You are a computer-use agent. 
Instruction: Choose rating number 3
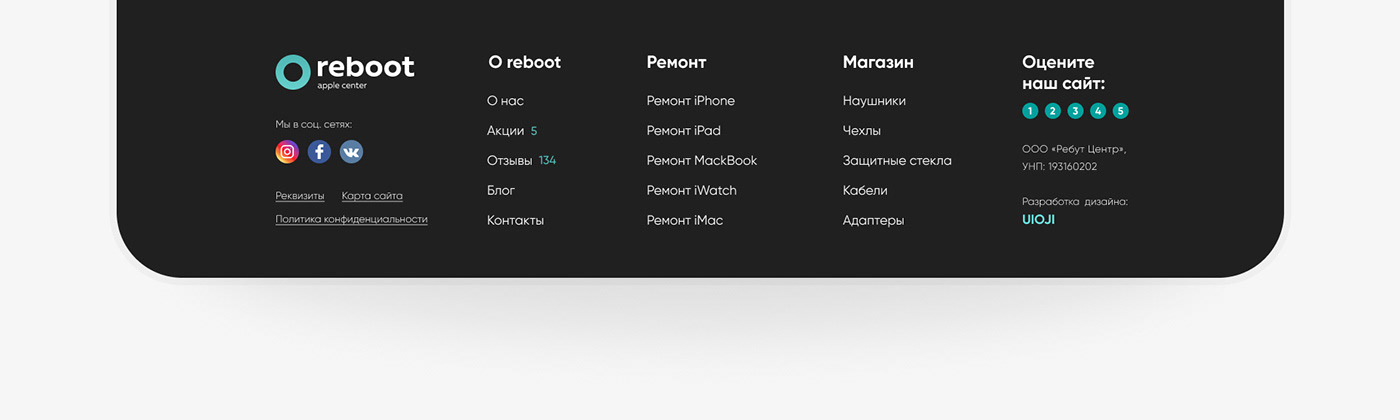click(1075, 111)
